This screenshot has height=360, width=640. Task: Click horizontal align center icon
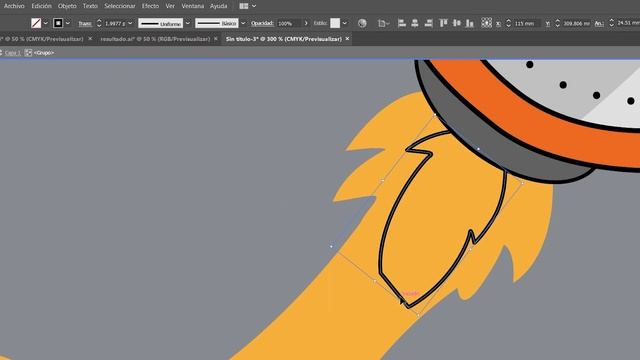tap(415, 23)
